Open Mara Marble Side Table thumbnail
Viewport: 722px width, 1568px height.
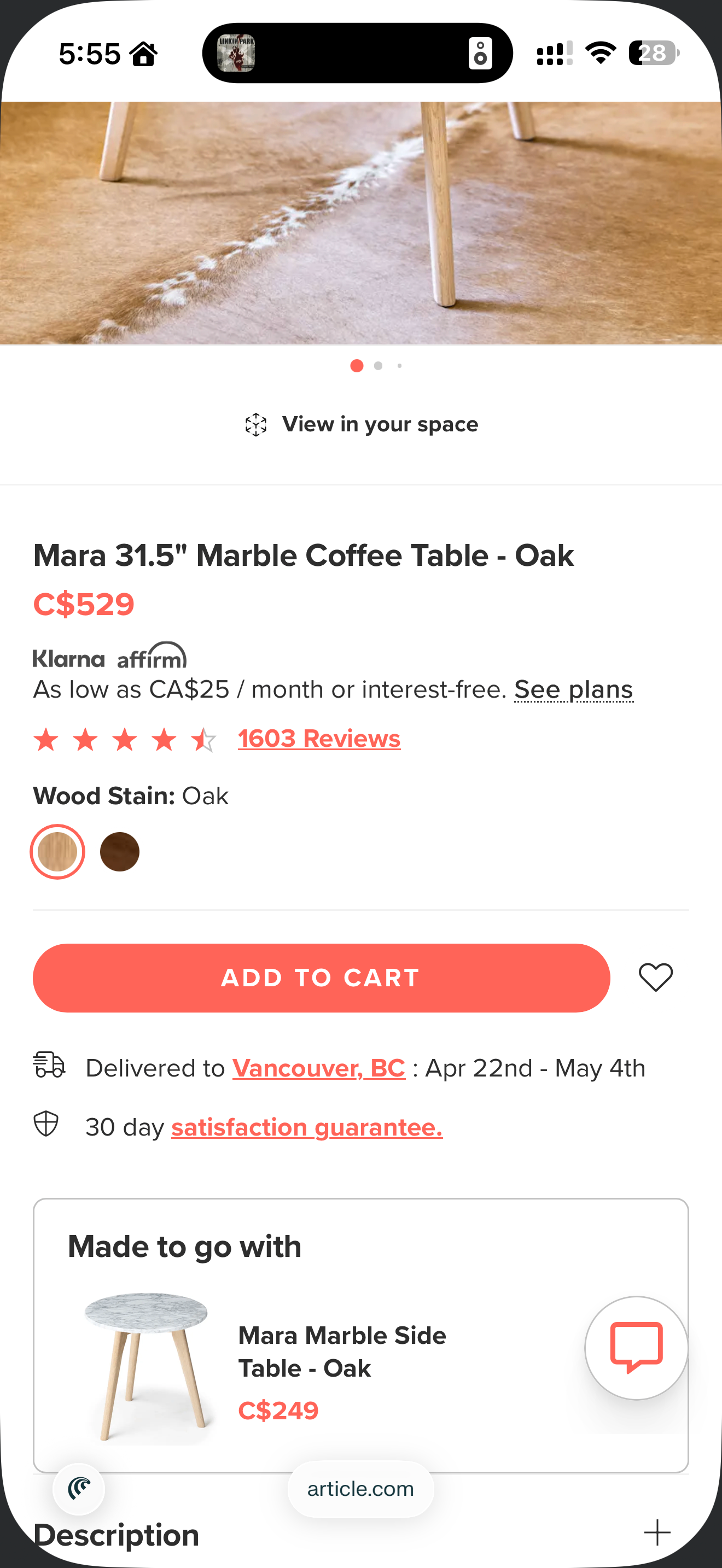146,1368
